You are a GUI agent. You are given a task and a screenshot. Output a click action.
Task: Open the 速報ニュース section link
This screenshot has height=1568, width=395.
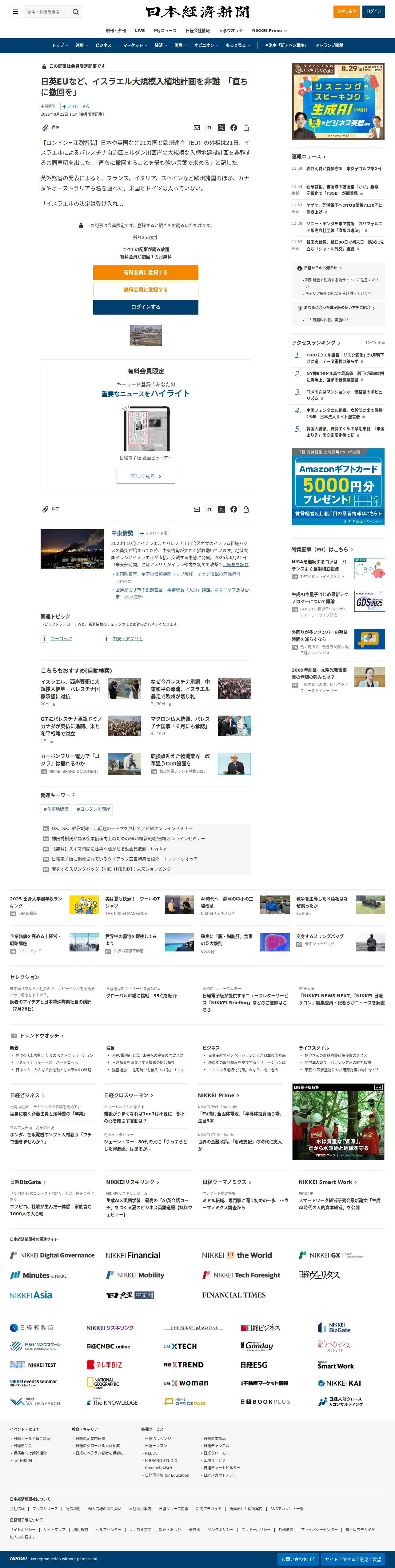tap(309, 157)
